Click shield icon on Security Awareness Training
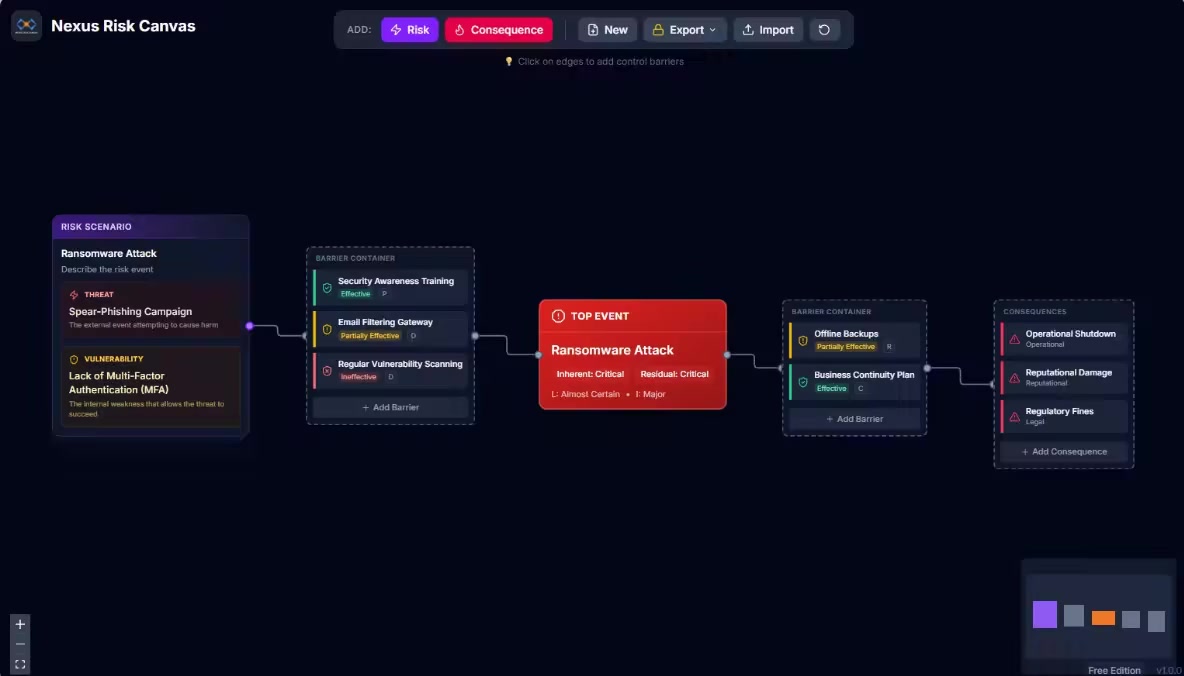 327,287
